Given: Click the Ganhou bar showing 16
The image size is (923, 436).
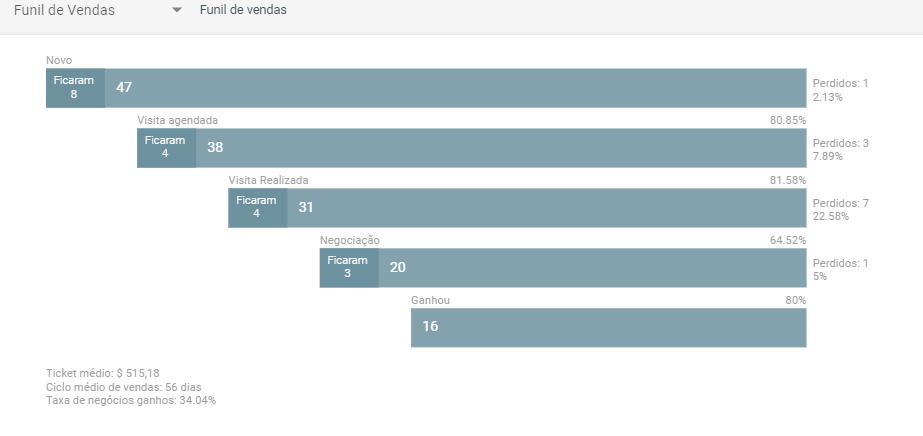Looking at the screenshot, I should click(x=609, y=328).
